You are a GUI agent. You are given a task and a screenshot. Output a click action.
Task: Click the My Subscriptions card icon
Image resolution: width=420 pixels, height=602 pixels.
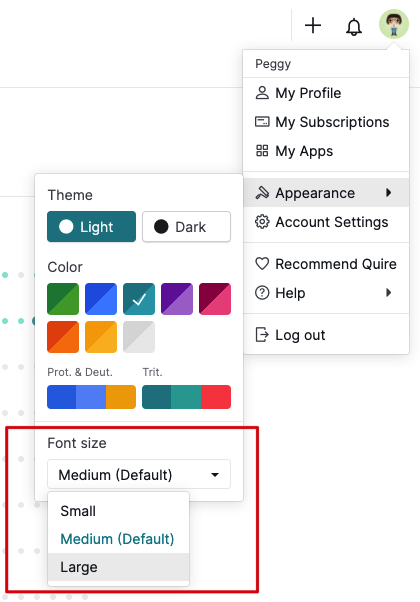coord(262,122)
